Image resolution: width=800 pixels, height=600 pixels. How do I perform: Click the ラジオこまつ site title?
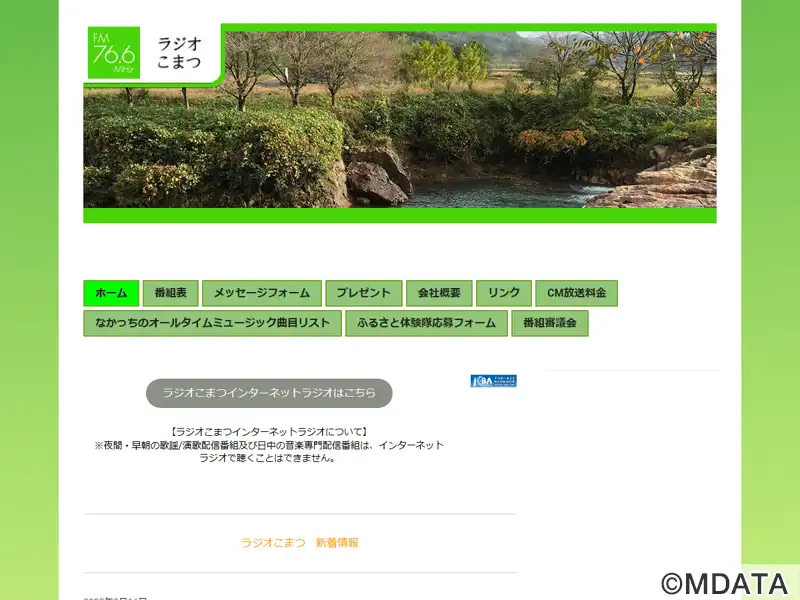pyautogui.click(x=179, y=53)
